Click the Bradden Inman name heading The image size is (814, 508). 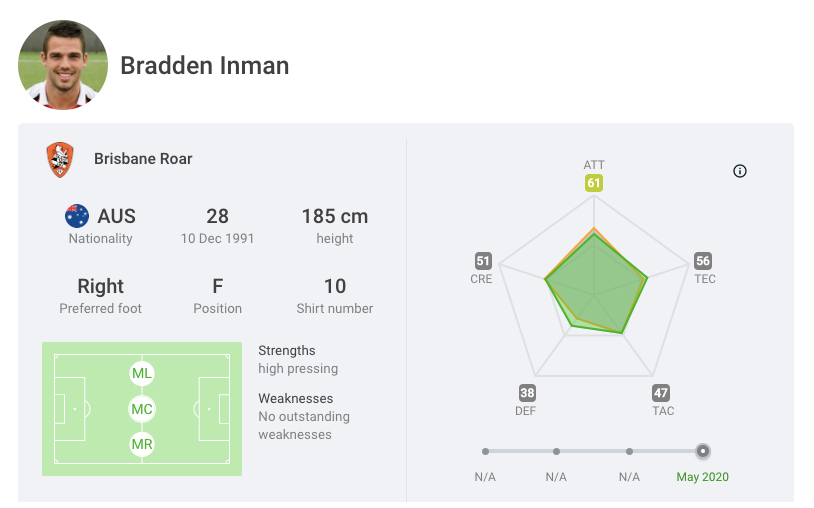coord(204,66)
